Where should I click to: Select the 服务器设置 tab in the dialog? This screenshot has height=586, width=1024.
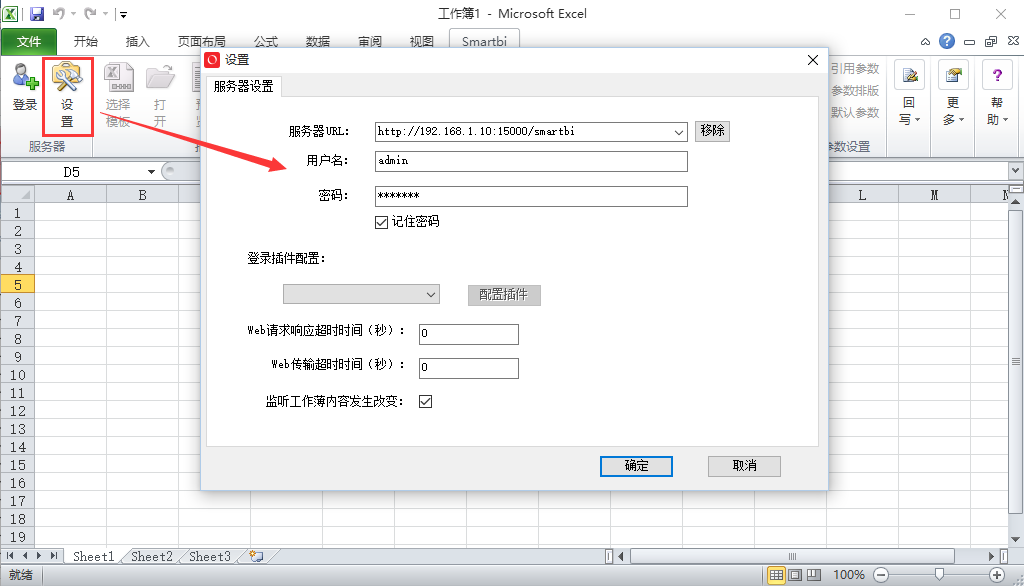coord(244,86)
